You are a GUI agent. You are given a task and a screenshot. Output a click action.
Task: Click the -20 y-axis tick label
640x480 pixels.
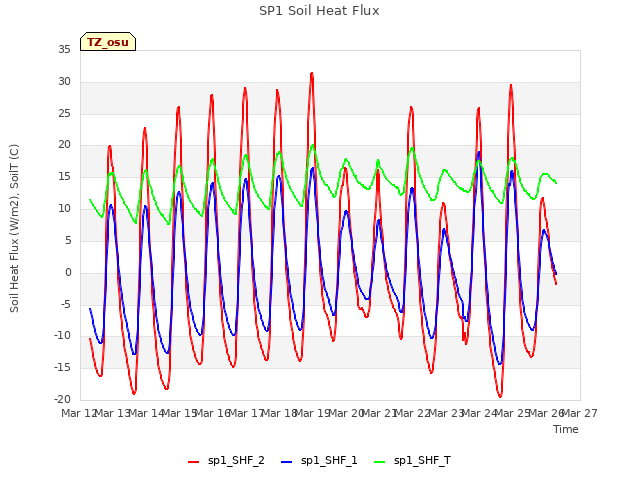(62, 399)
